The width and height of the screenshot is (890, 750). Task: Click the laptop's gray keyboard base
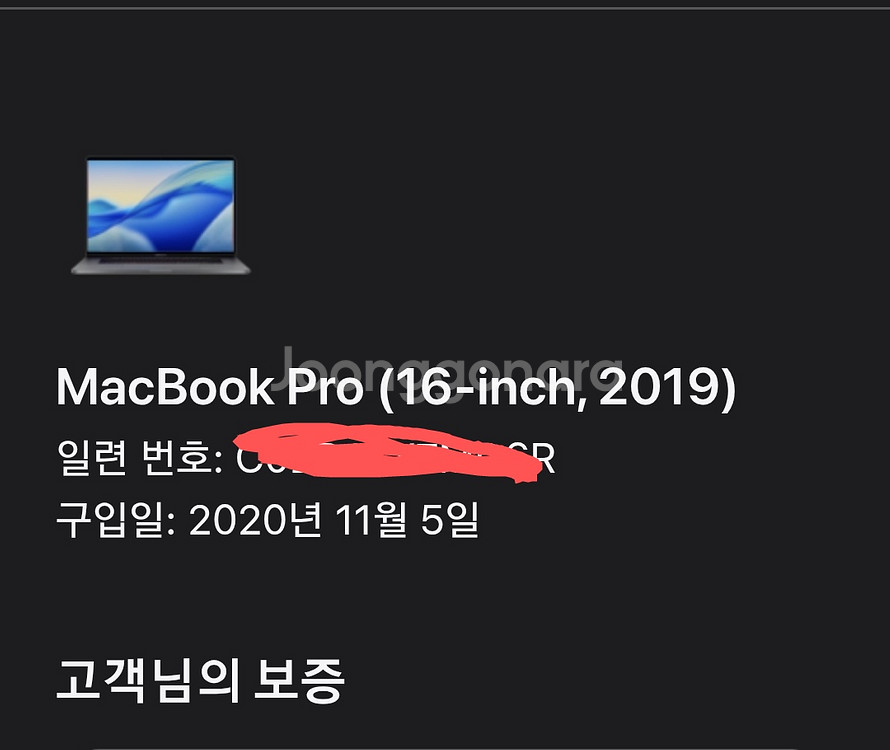[x=161, y=265]
